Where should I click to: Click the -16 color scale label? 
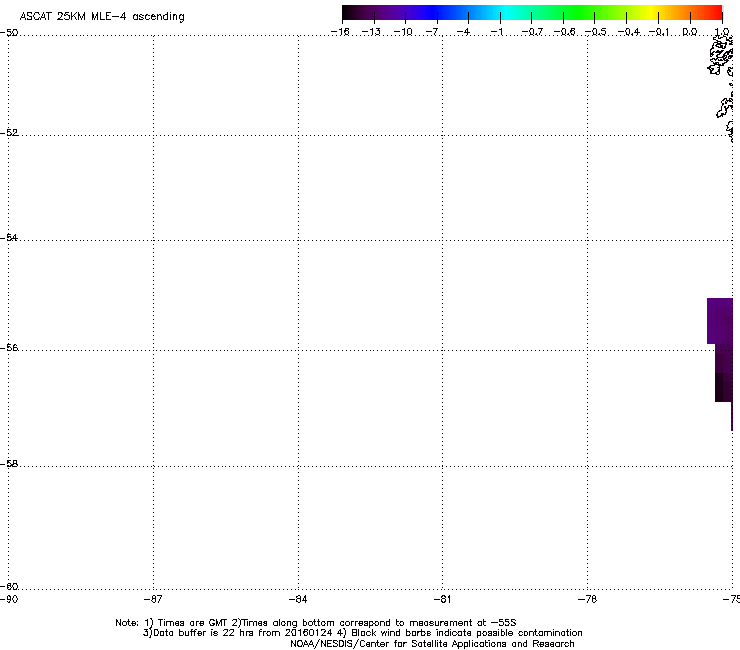340,32
